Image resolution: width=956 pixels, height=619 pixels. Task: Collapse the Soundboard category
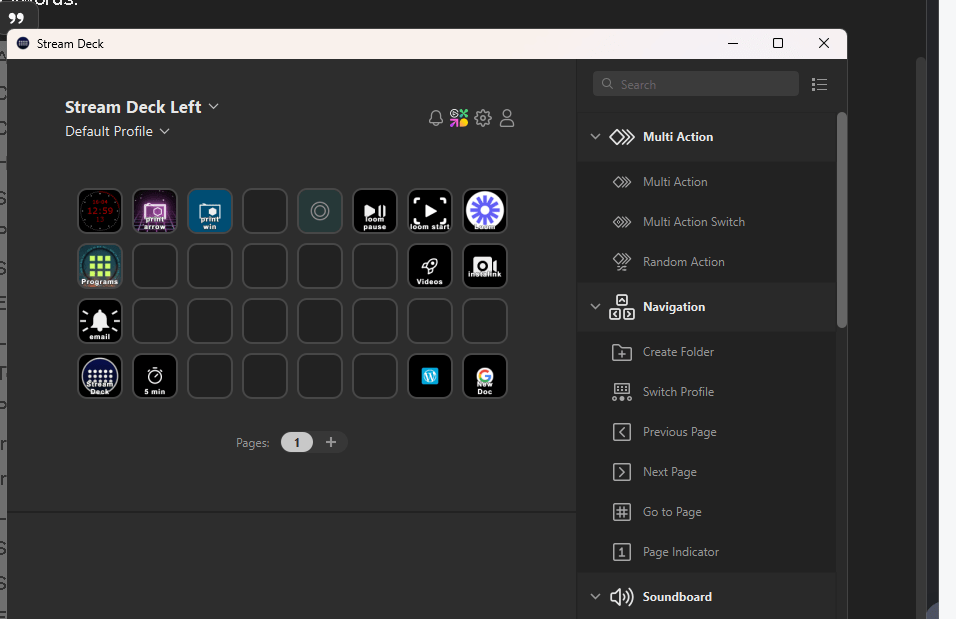(x=595, y=596)
